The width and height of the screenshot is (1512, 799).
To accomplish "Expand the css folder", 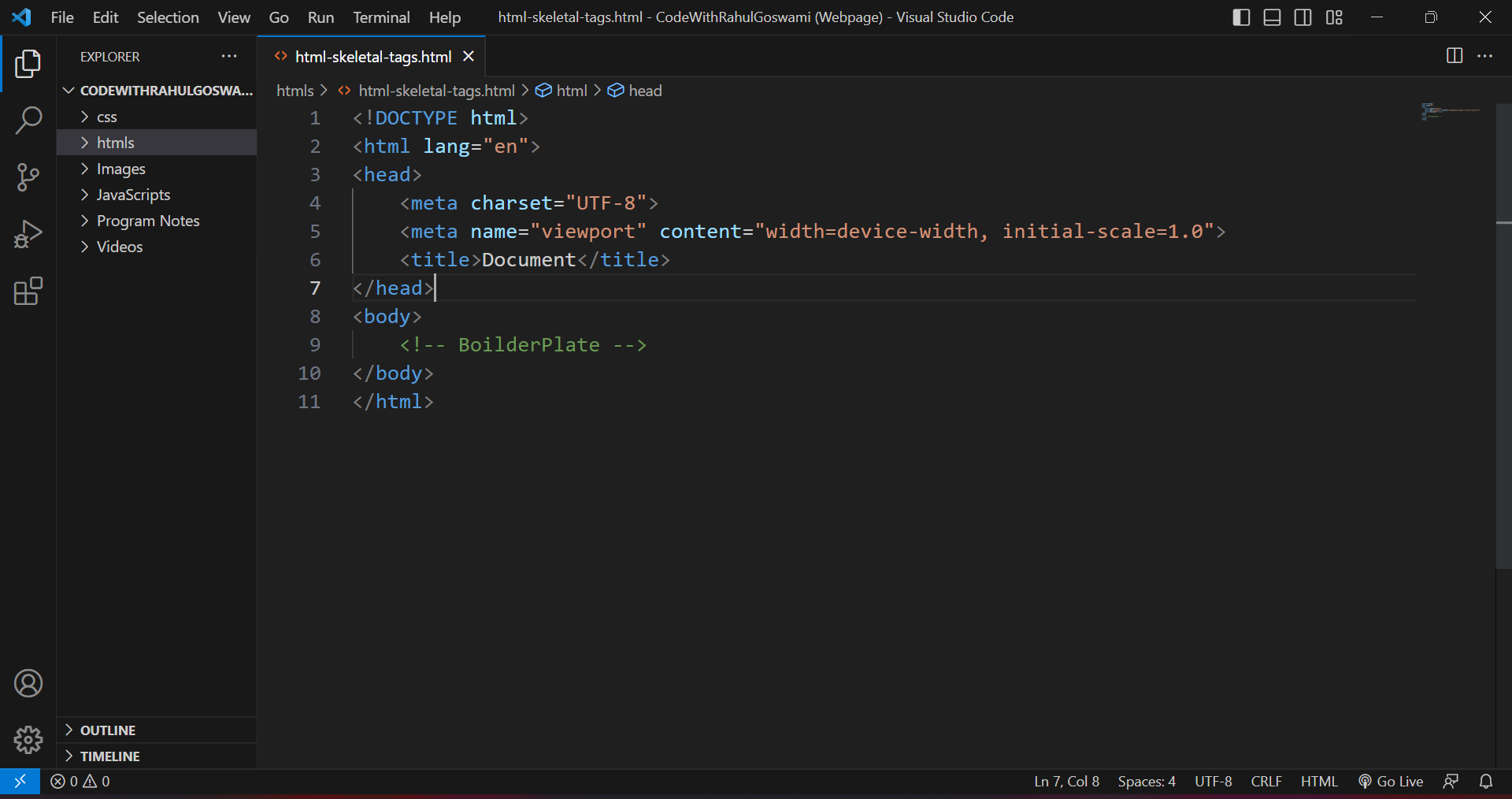I will coord(157,117).
